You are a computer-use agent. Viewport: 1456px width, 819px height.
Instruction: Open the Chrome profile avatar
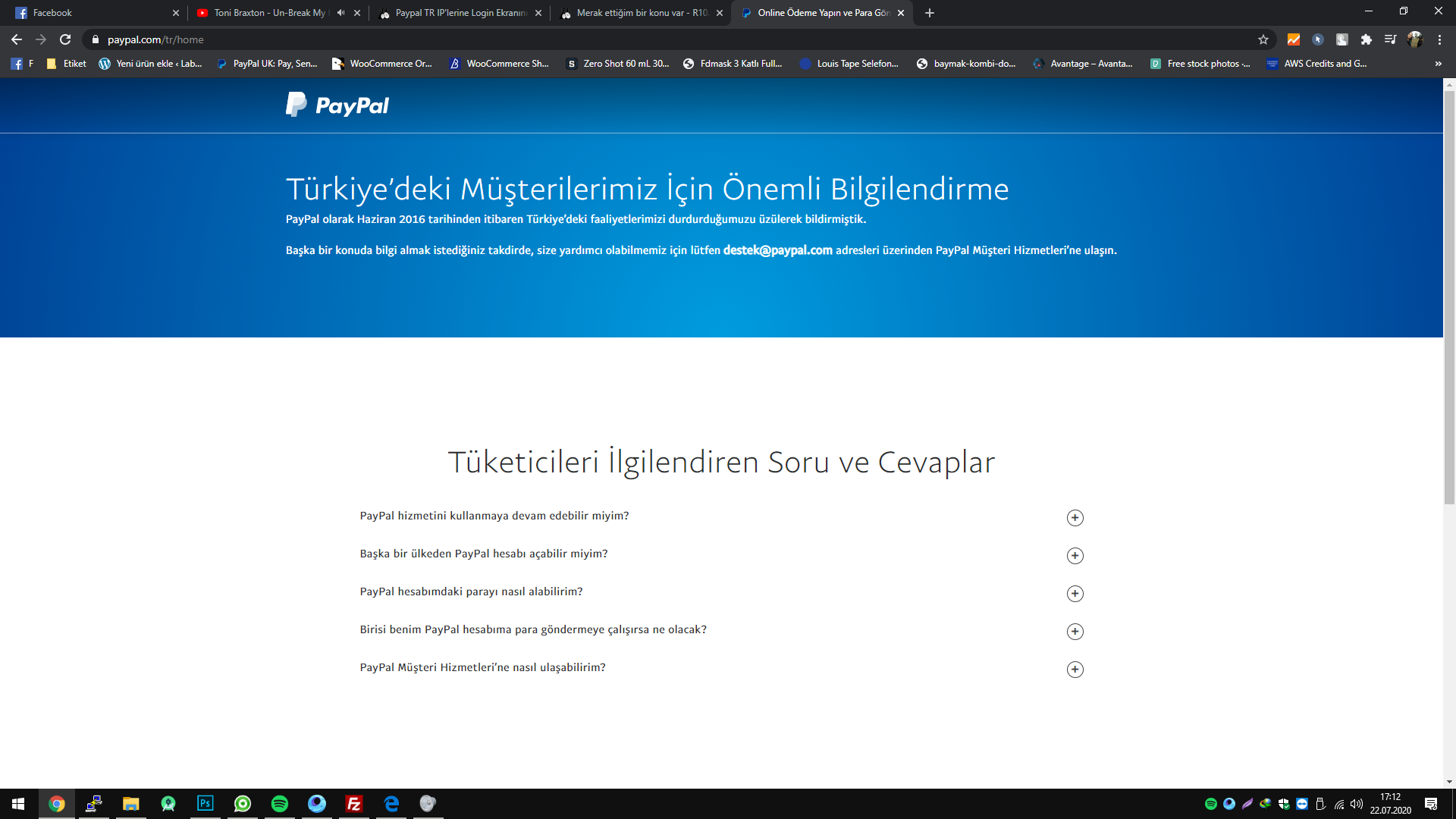pos(1415,39)
